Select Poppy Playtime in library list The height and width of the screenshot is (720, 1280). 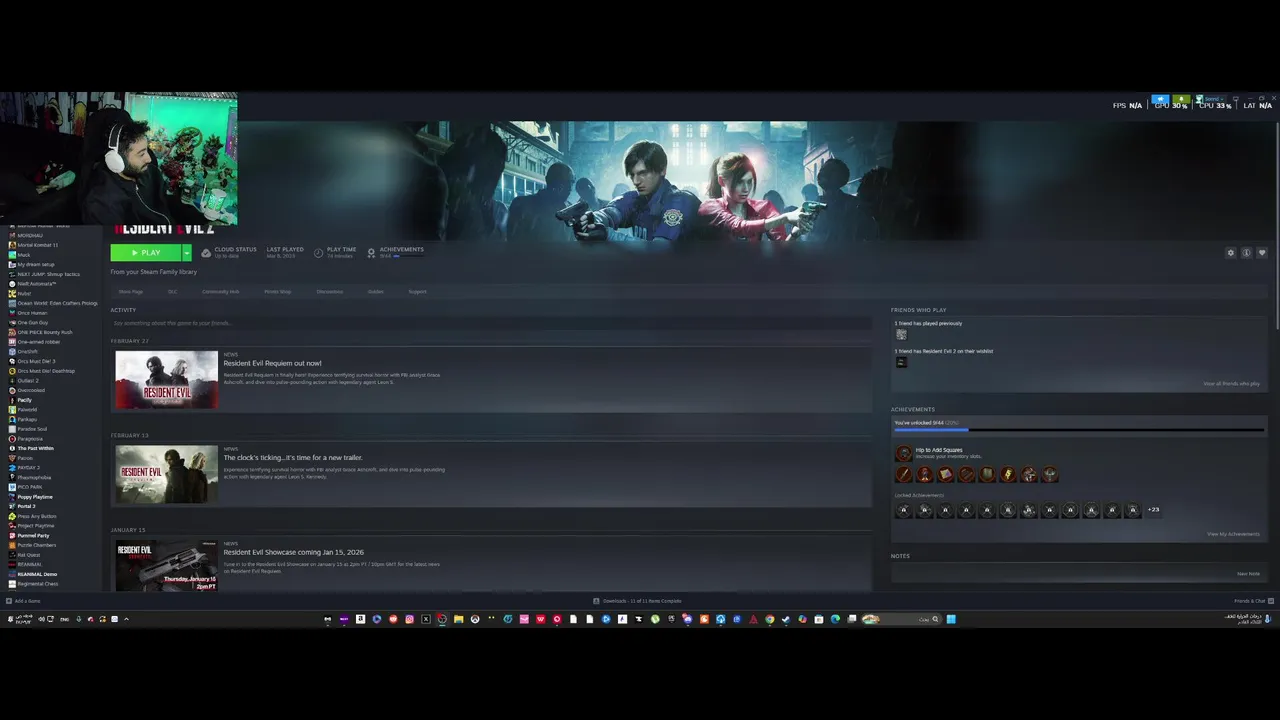(35, 497)
